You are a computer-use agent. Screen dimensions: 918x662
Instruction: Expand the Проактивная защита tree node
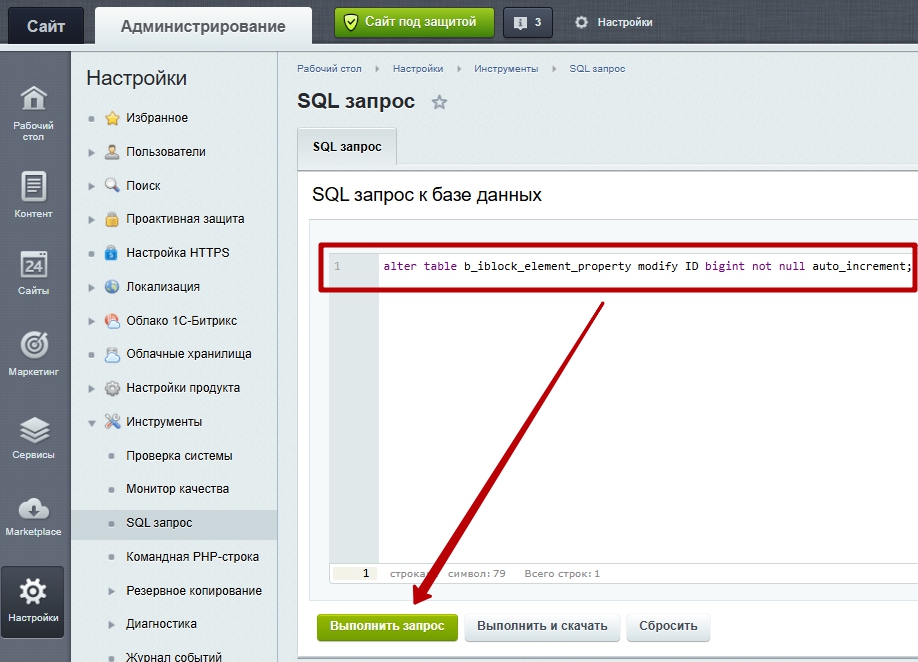click(92, 220)
